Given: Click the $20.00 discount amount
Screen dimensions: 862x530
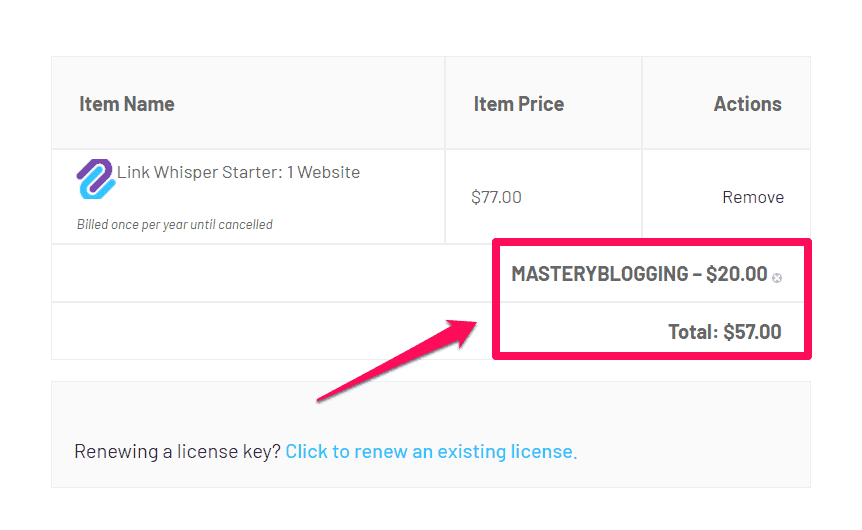Looking at the screenshot, I should coord(736,274).
